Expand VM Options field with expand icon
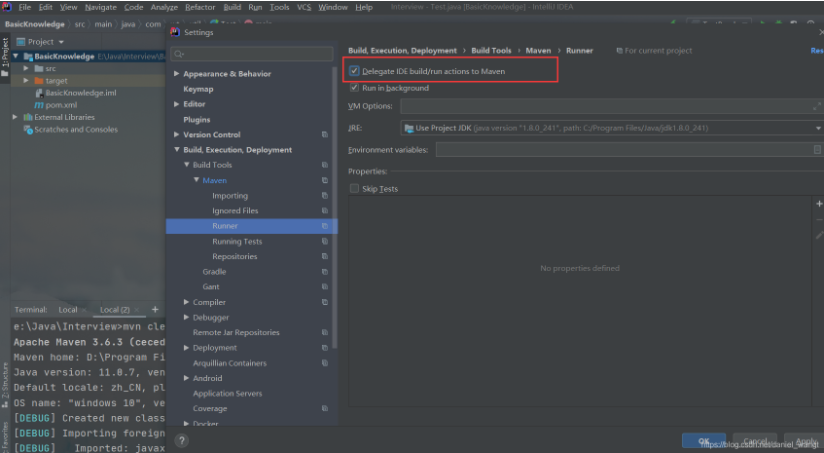 tap(817, 106)
